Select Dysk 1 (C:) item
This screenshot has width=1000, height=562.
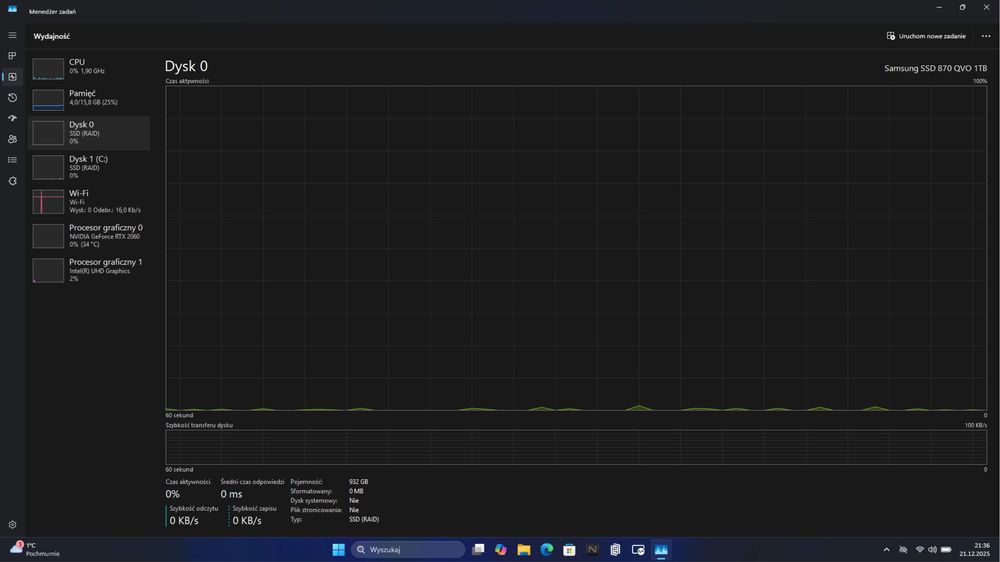[x=89, y=167]
